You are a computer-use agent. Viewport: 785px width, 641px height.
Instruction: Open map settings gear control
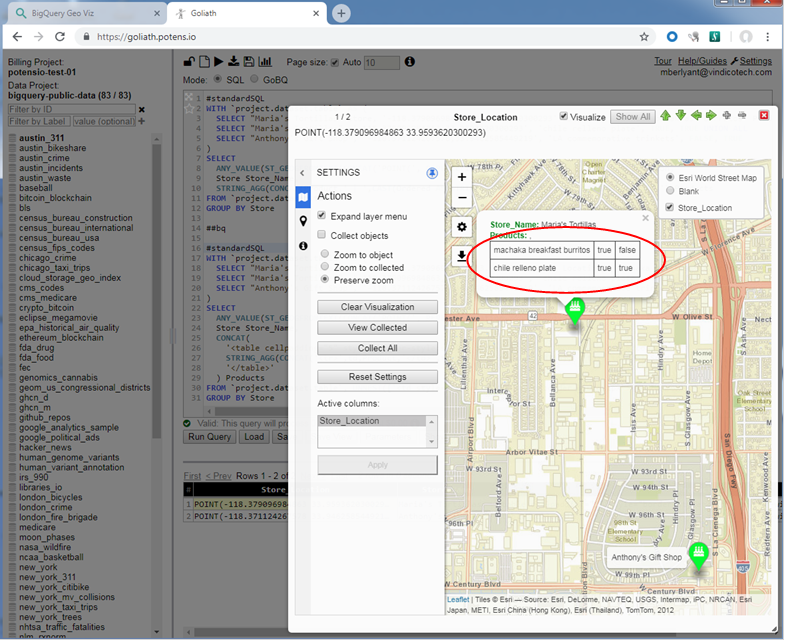[462, 227]
